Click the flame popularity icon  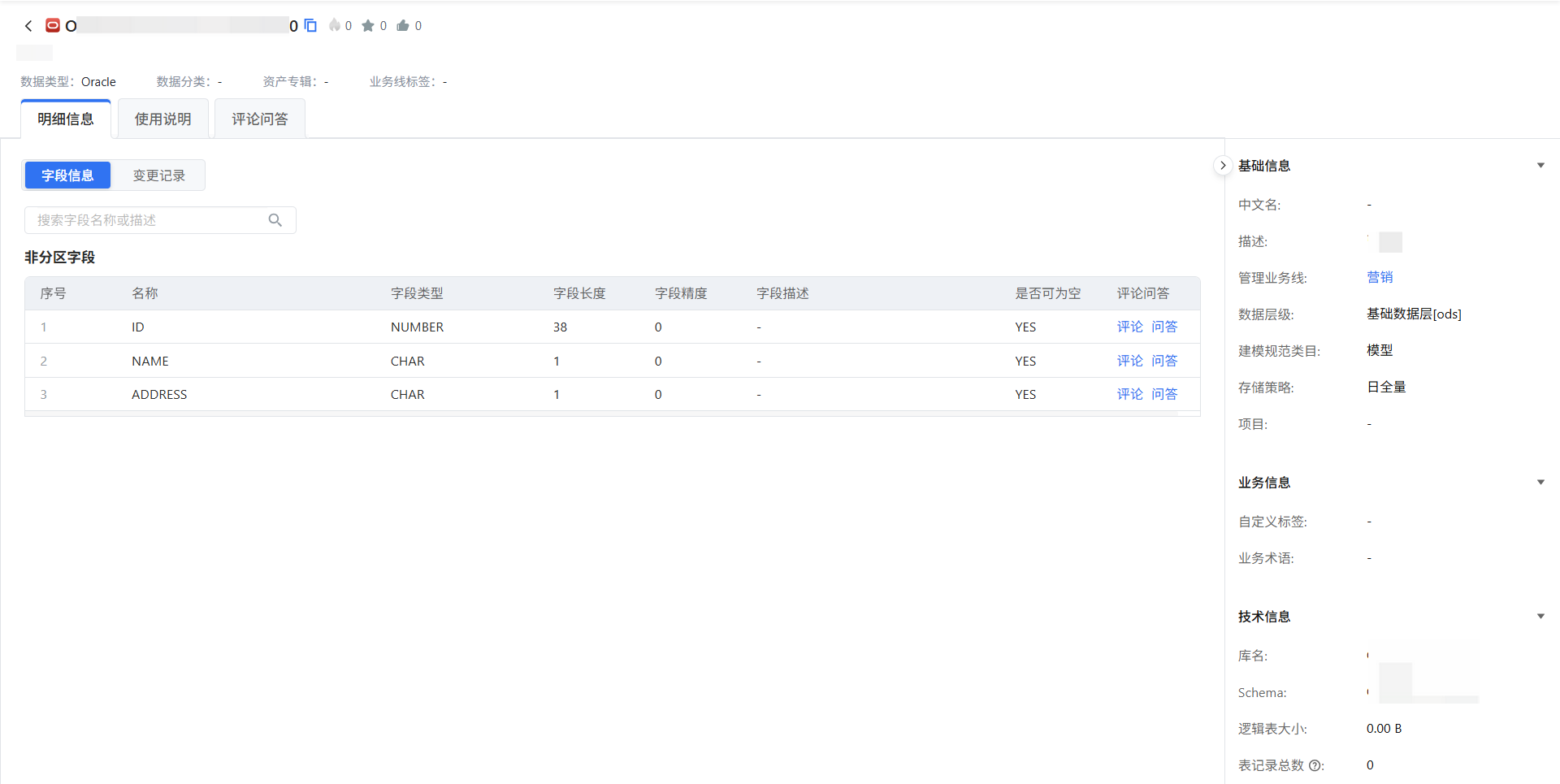(x=335, y=26)
